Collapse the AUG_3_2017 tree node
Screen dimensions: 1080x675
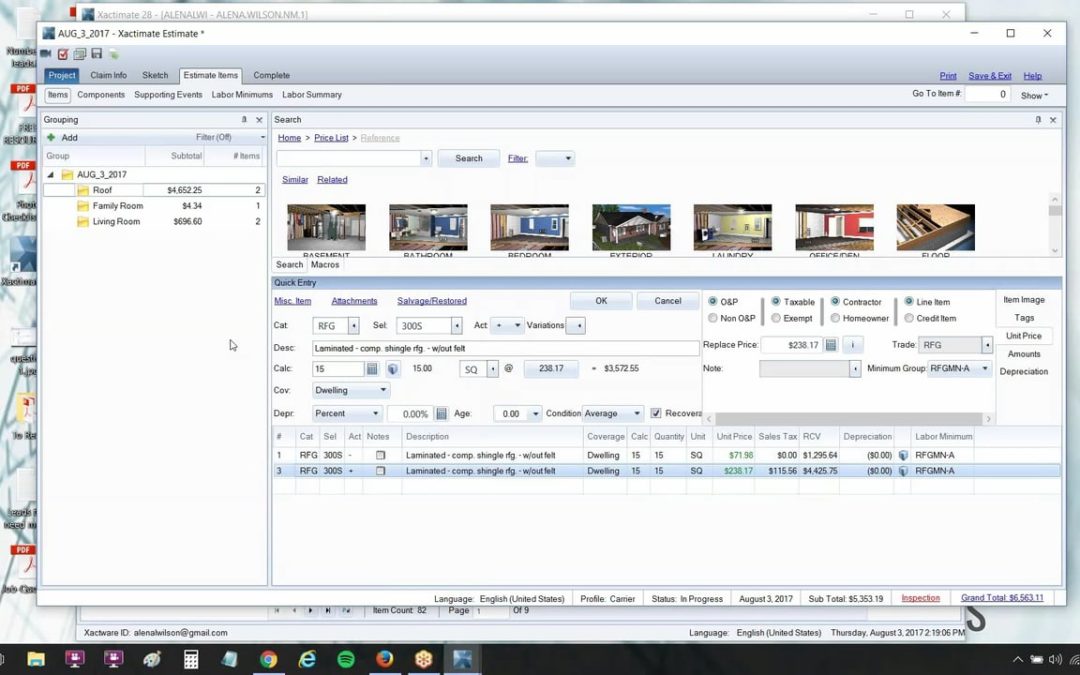[x=50, y=175]
